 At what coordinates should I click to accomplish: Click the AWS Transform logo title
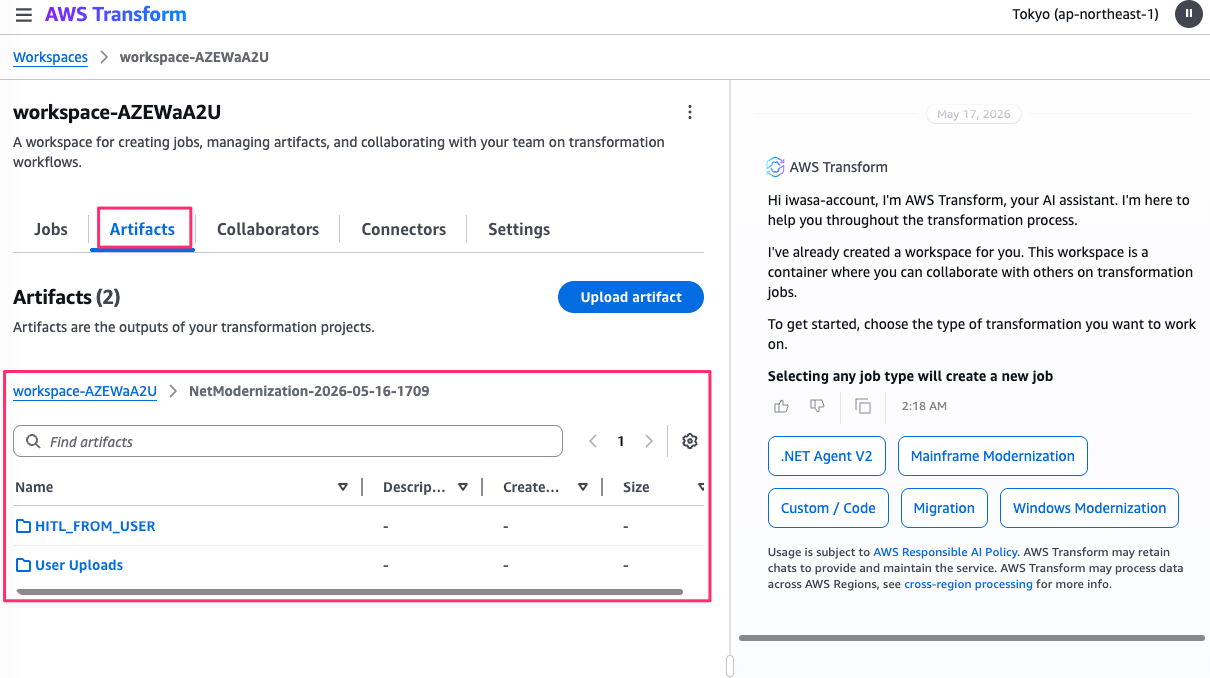click(x=115, y=15)
